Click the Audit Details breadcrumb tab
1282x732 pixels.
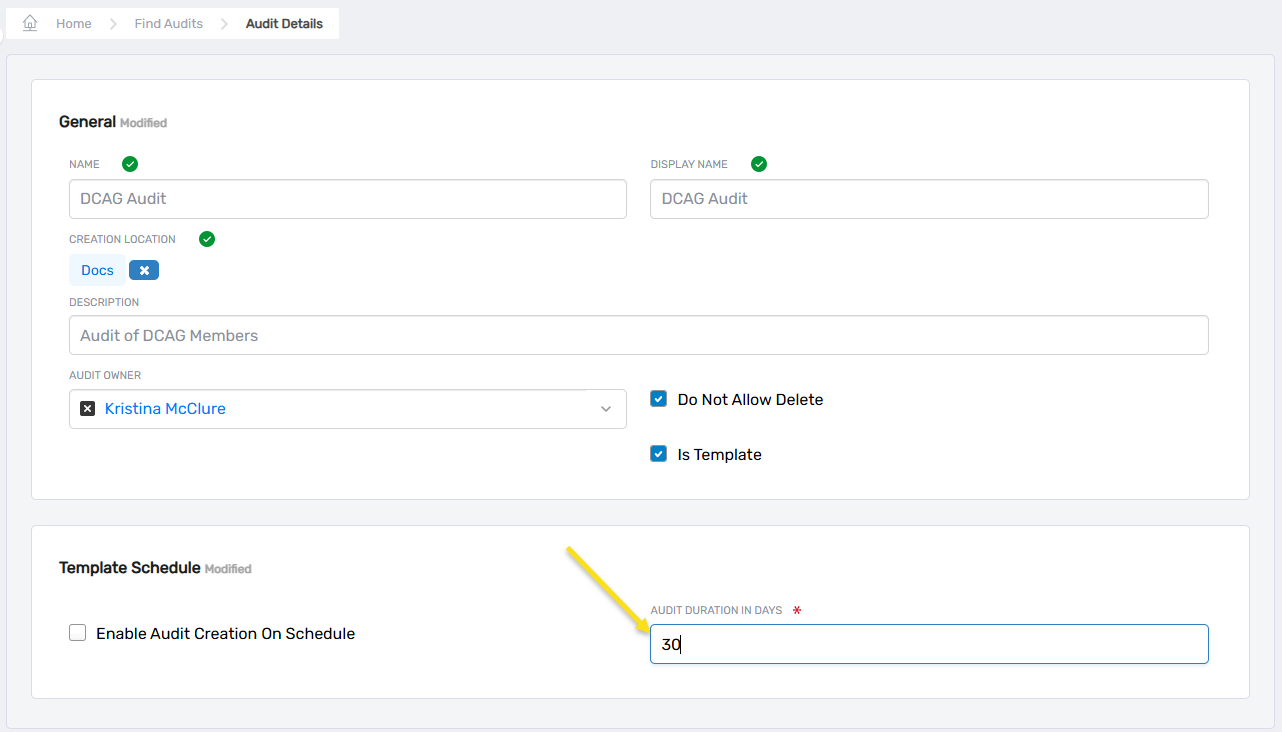pyautogui.click(x=284, y=24)
